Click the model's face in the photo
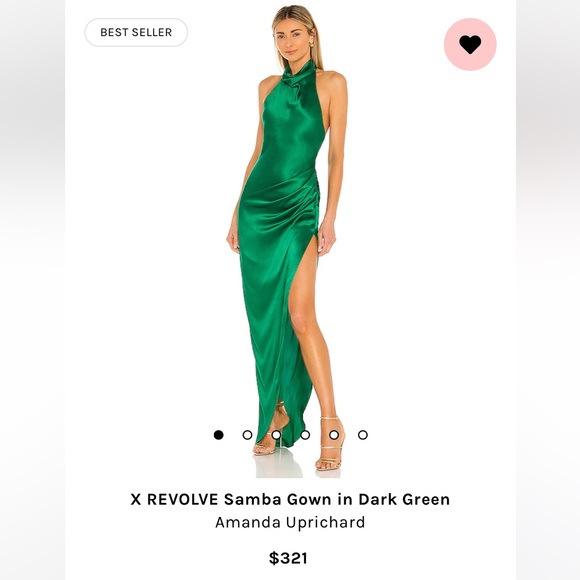The height and width of the screenshot is (580, 580). [295, 39]
